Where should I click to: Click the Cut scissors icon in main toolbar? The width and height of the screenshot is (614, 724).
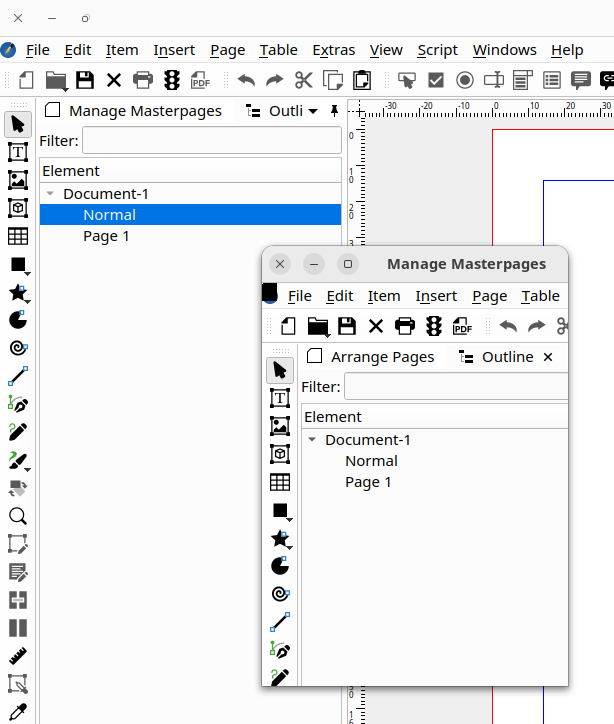[303, 81]
